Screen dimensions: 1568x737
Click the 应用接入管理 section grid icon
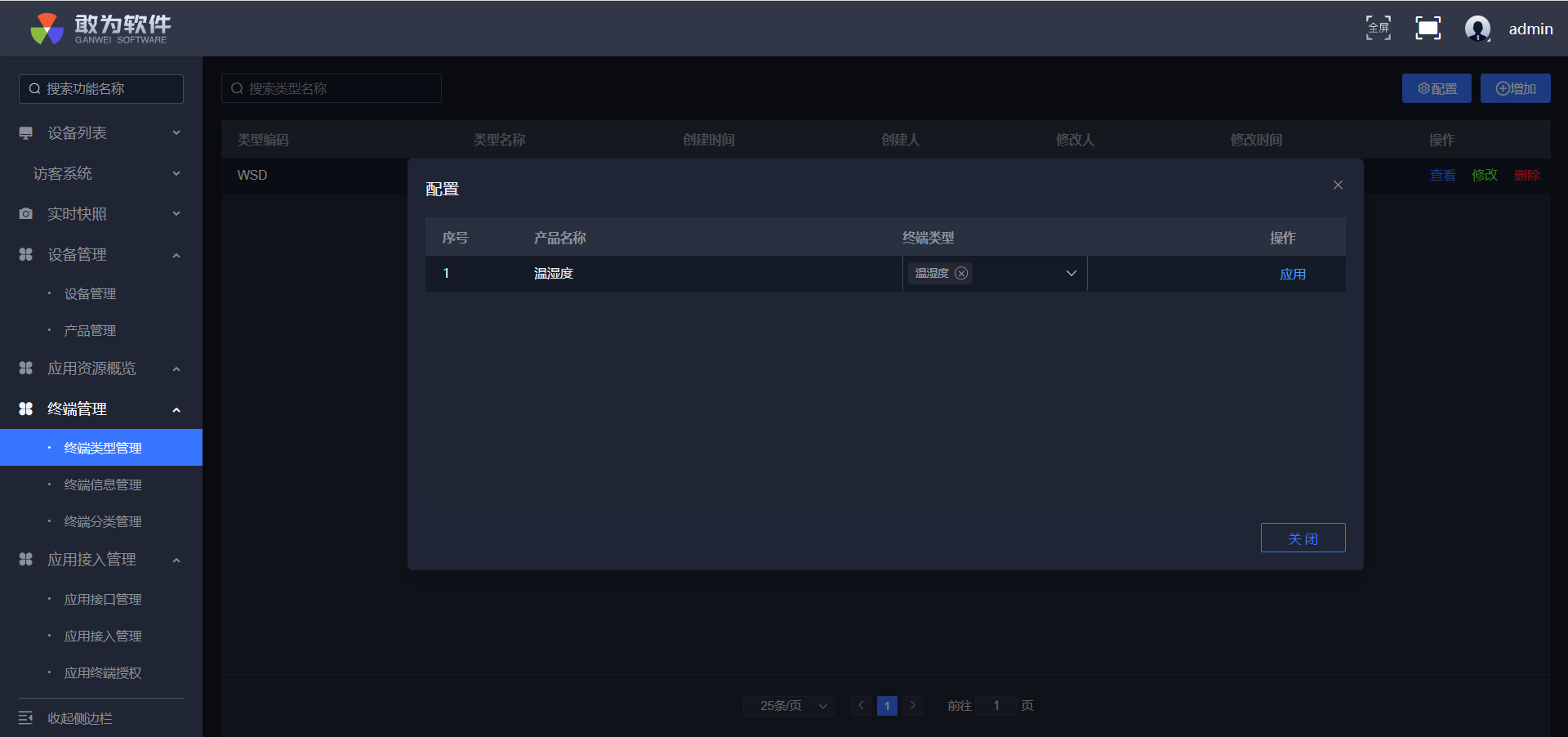(x=26, y=560)
